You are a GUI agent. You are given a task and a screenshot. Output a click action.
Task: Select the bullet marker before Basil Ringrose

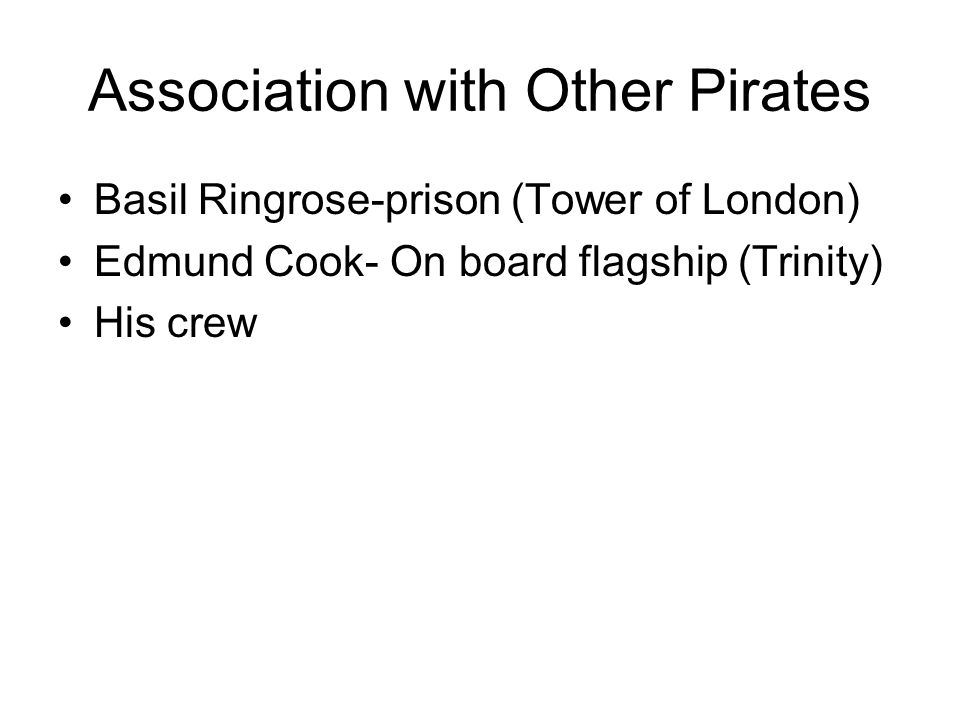coord(66,200)
